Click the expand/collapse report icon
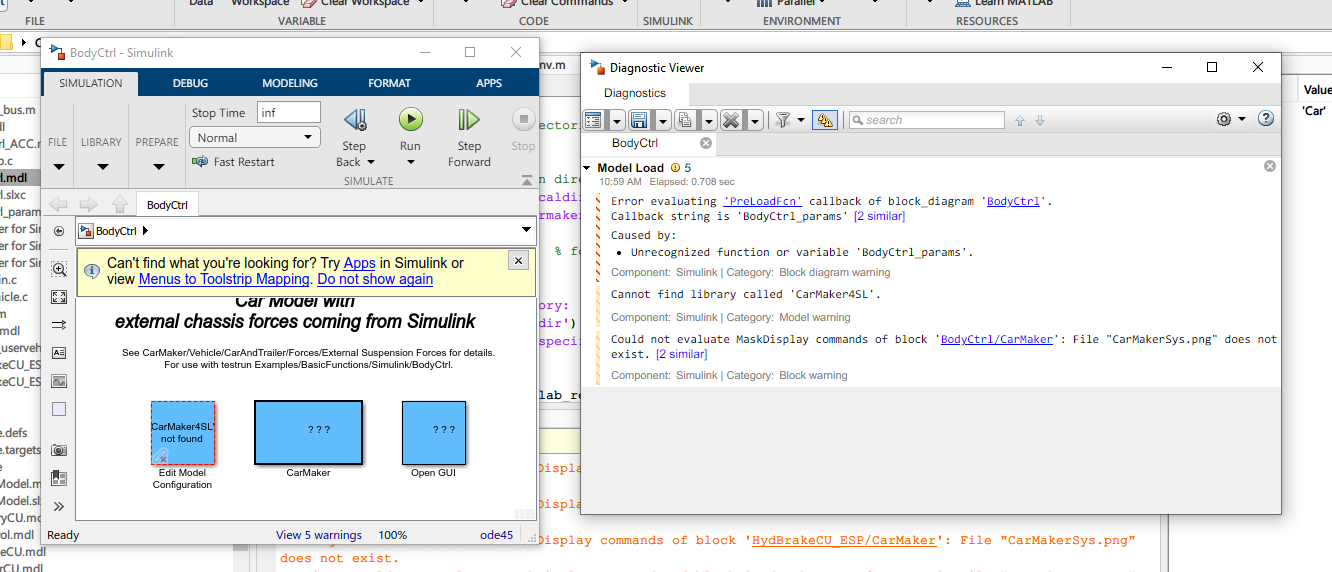 [x=594, y=120]
